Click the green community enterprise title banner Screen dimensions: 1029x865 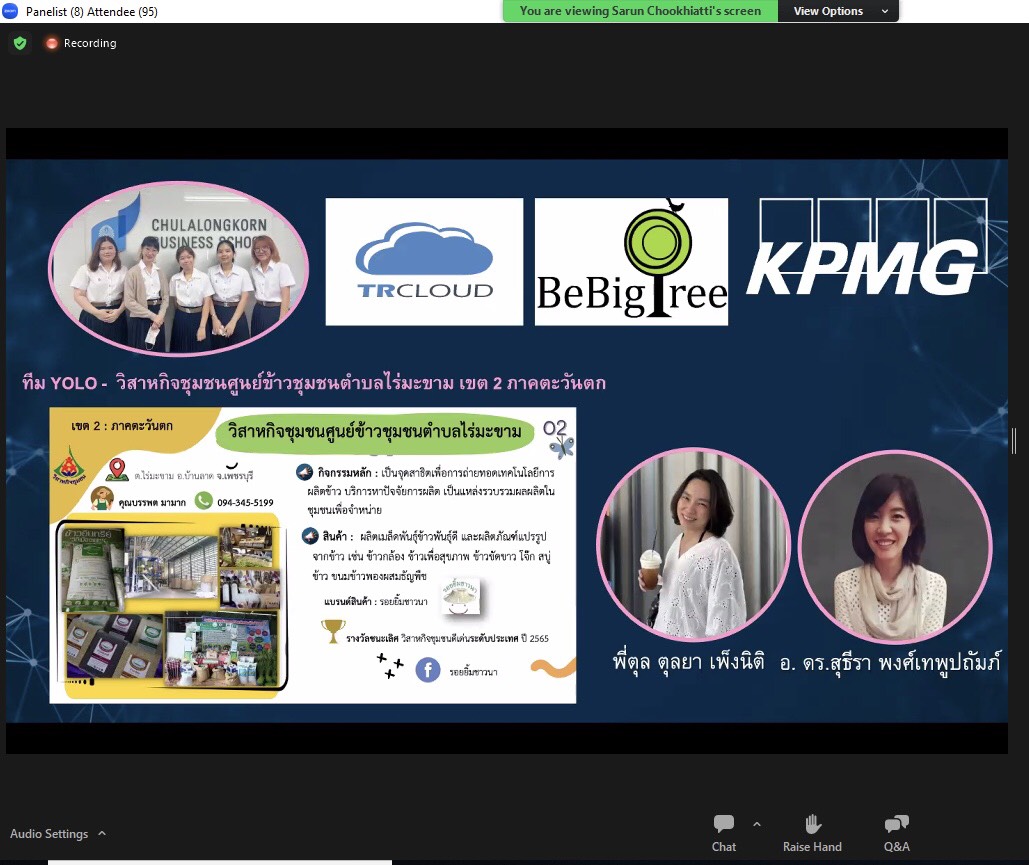[375, 432]
